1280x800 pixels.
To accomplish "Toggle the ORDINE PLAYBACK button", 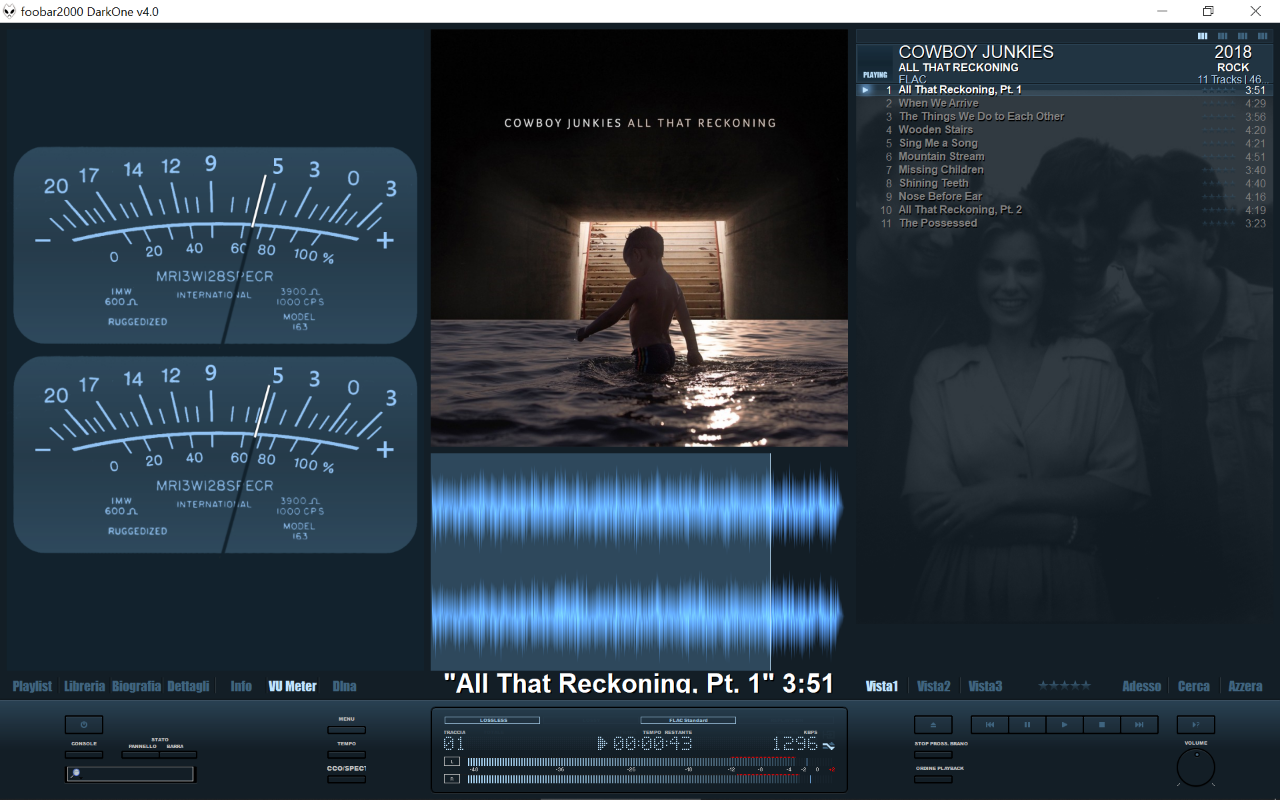I will coord(933,779).
